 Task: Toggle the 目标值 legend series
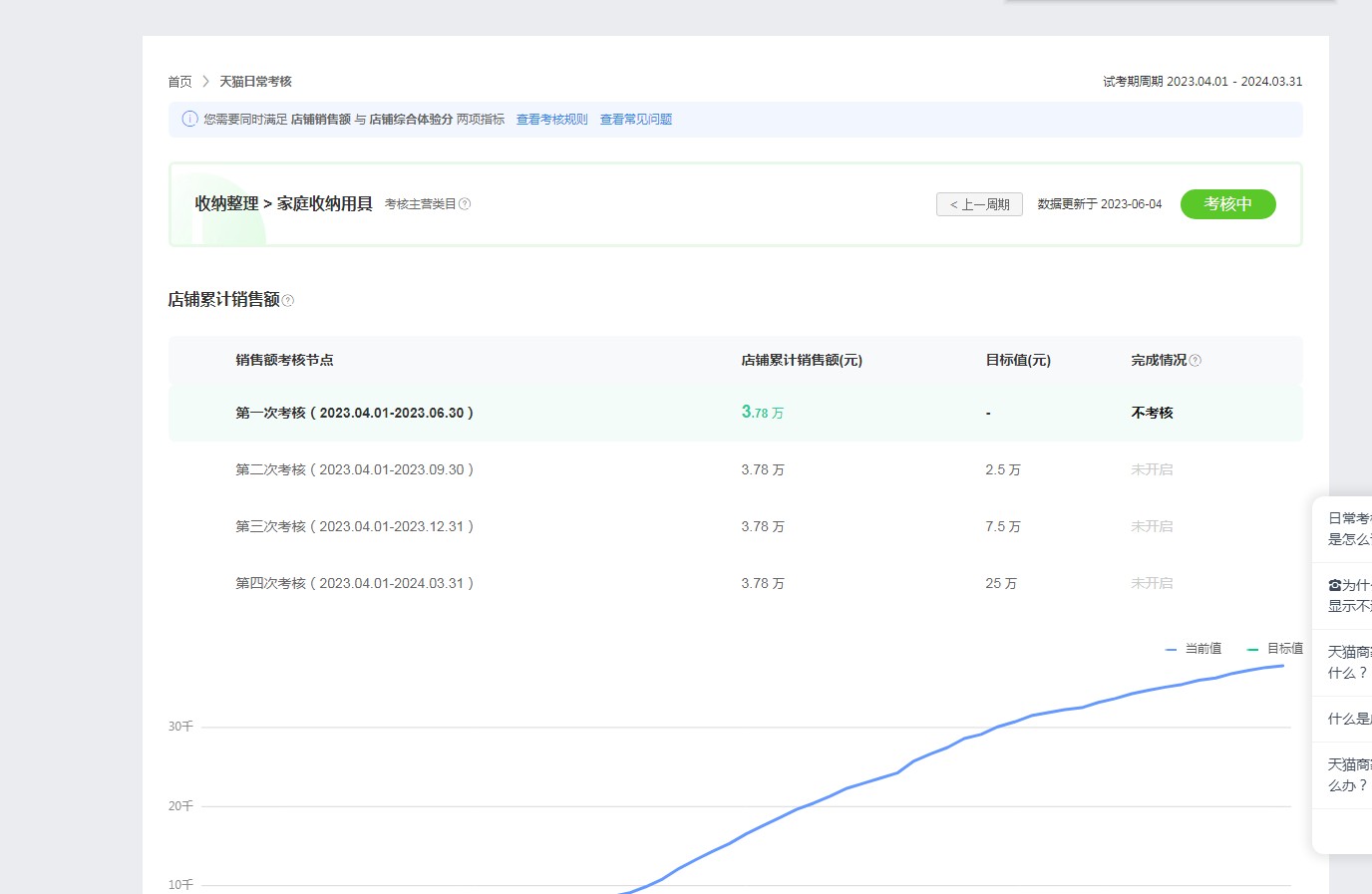click(x=1275, y=649)
